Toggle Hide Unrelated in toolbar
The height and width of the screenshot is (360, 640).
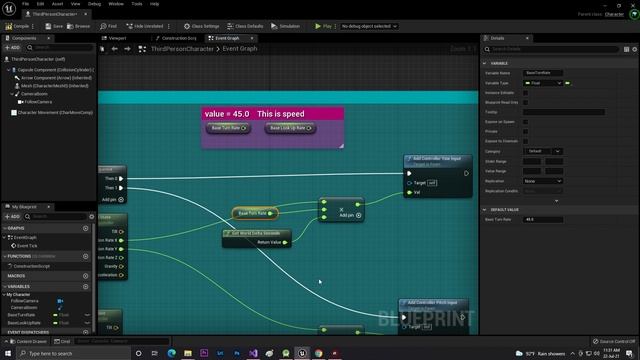144,26
